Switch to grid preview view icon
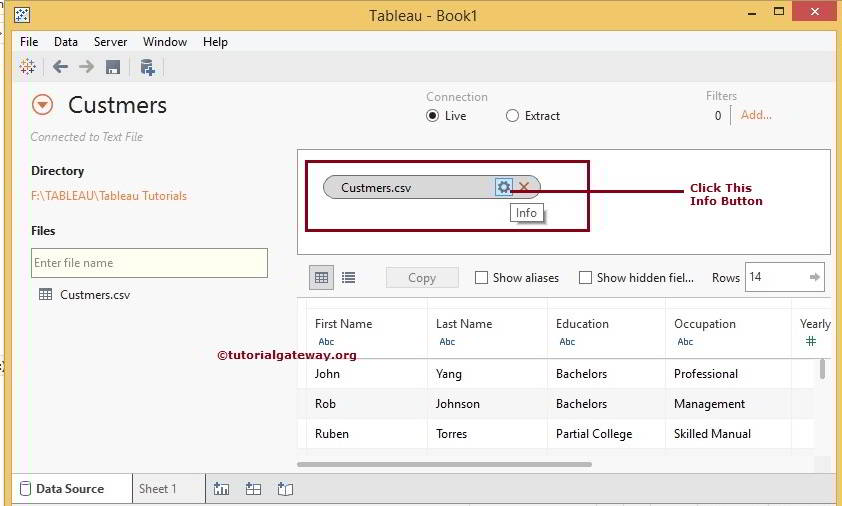The width and height of the screenshot is (842, 506). tap(321, 278)
